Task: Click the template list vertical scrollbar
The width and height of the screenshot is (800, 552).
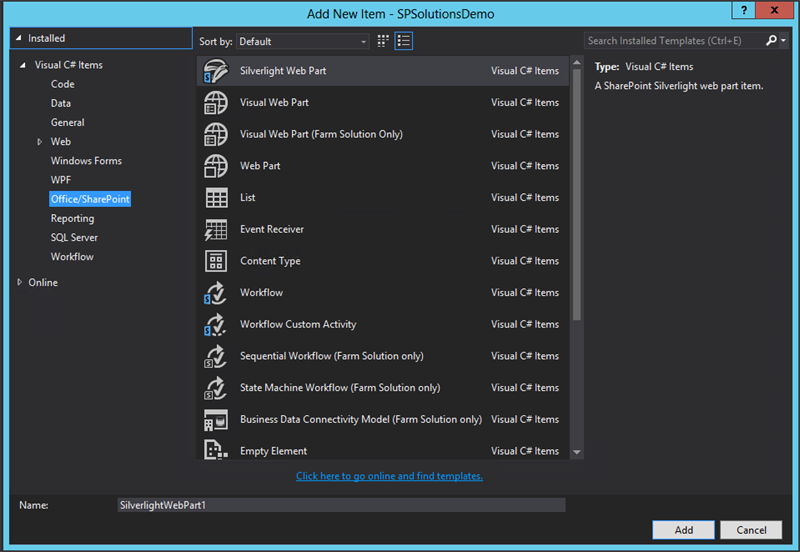Action: click(575, 190)
